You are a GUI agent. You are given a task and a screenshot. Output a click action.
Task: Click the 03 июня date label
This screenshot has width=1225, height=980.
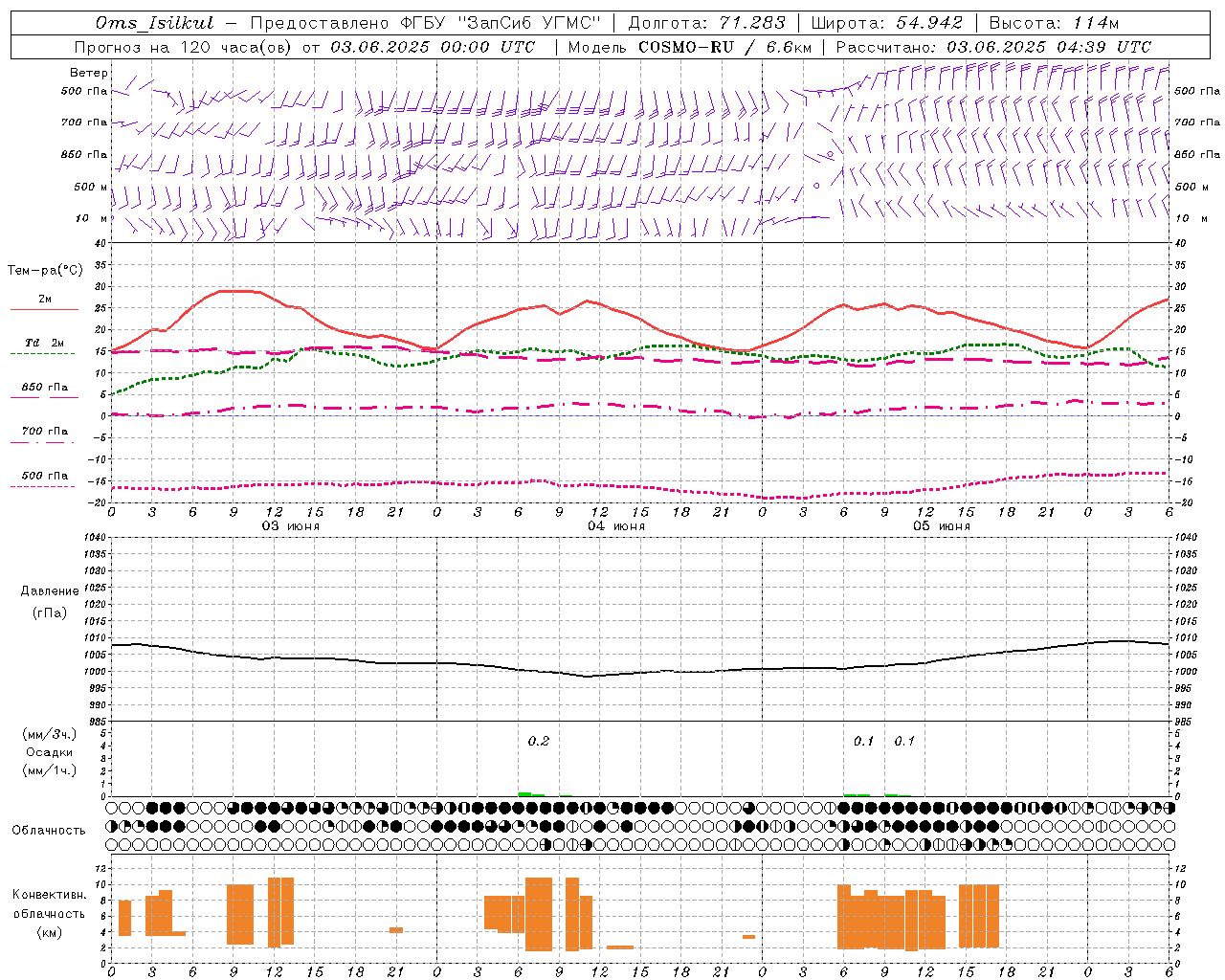[290, 526]
